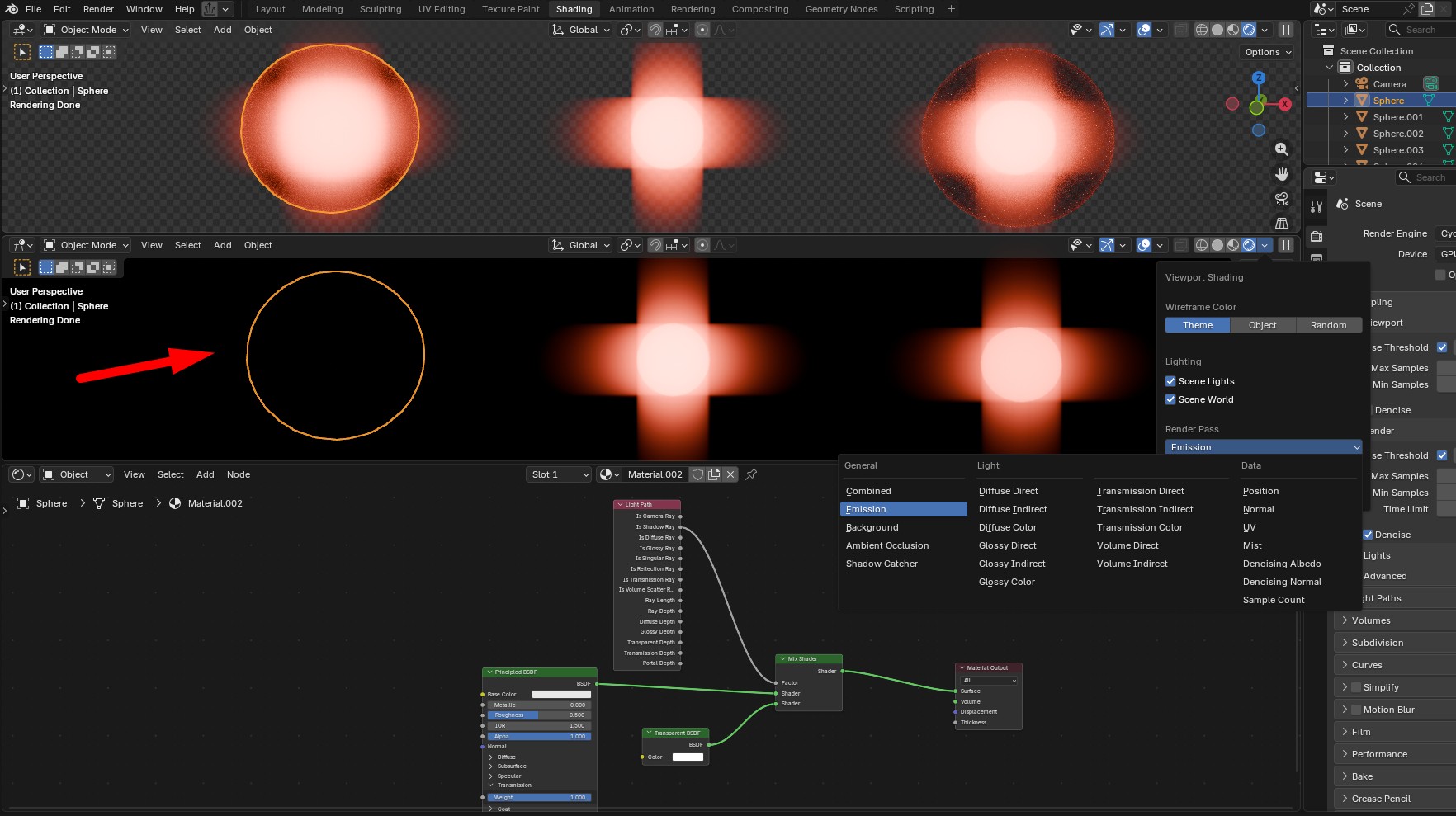The image size is (1456, 816).
Task: Select solid shading in top viewport header
Action: click(1217, 30)
